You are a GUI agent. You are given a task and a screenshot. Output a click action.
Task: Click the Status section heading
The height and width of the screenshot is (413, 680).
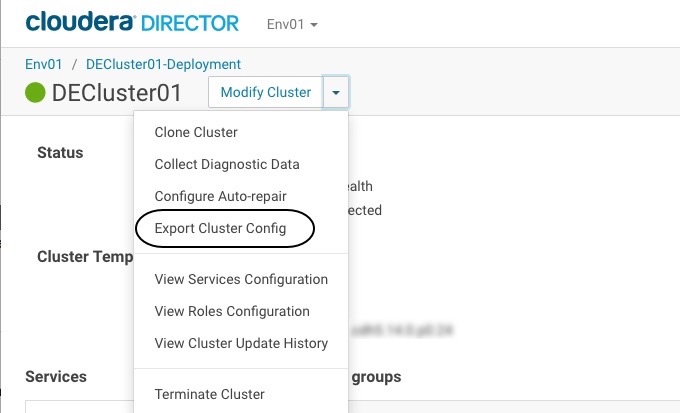click(60, 153)
